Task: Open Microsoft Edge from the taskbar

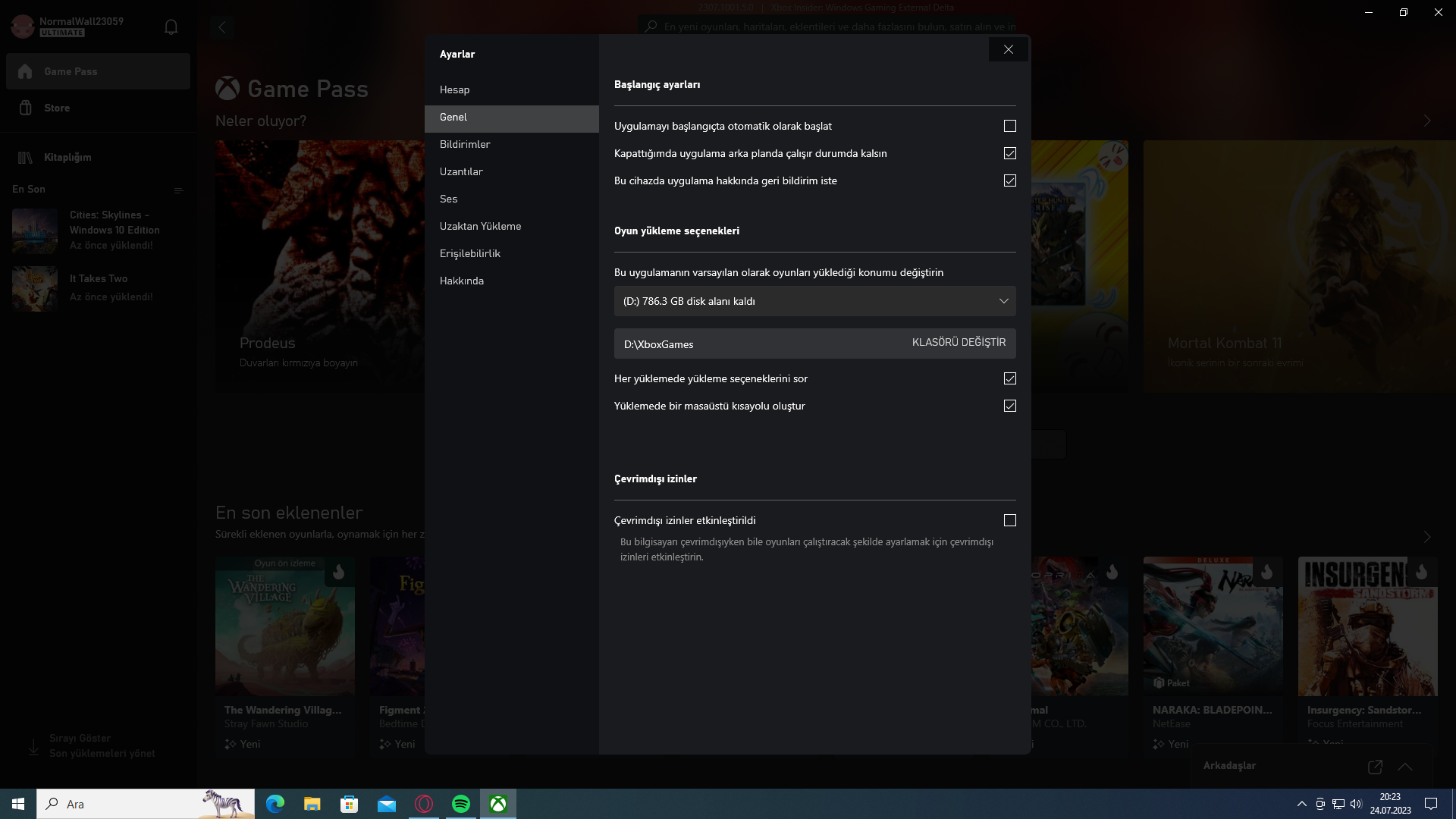Action: 275,804
